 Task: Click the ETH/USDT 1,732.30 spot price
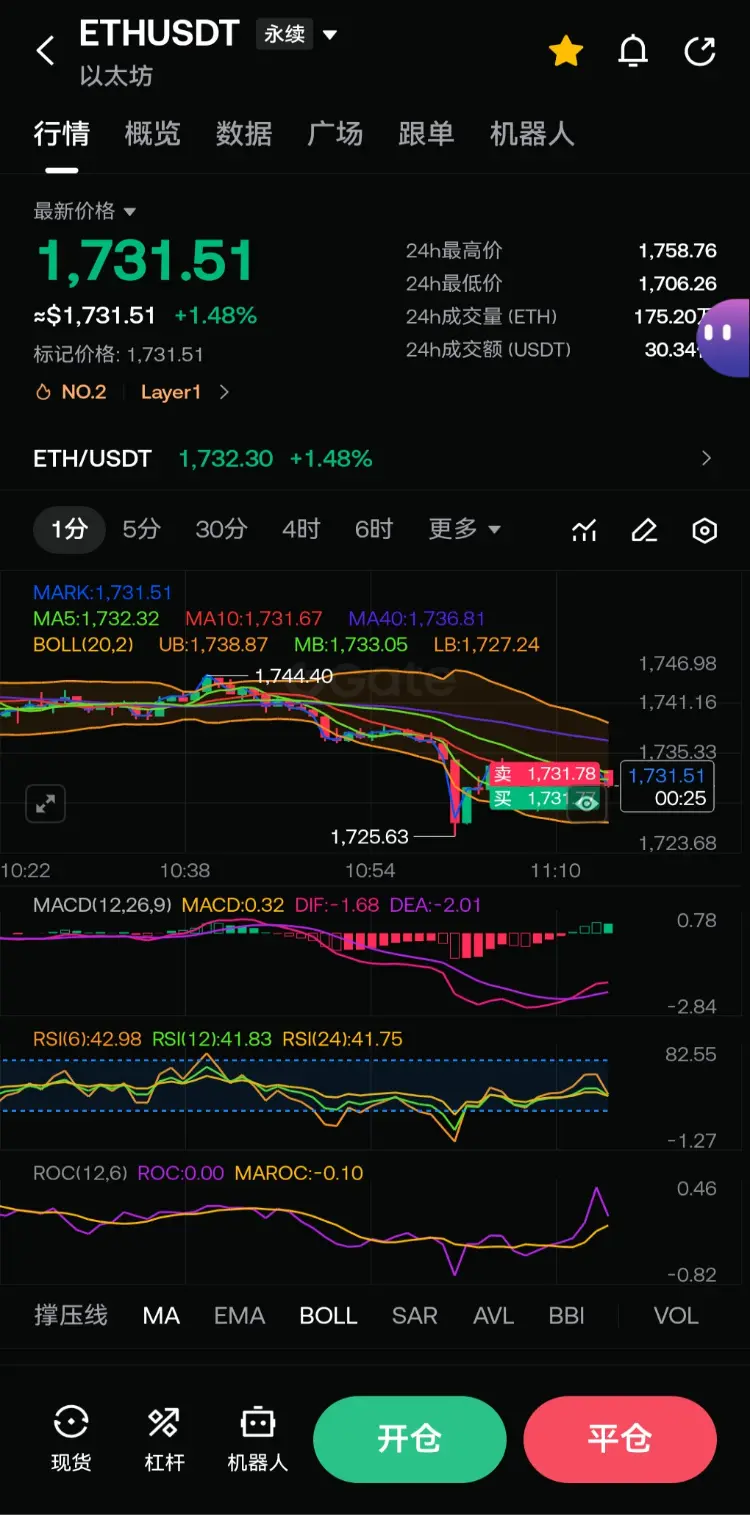pos(226,459)
